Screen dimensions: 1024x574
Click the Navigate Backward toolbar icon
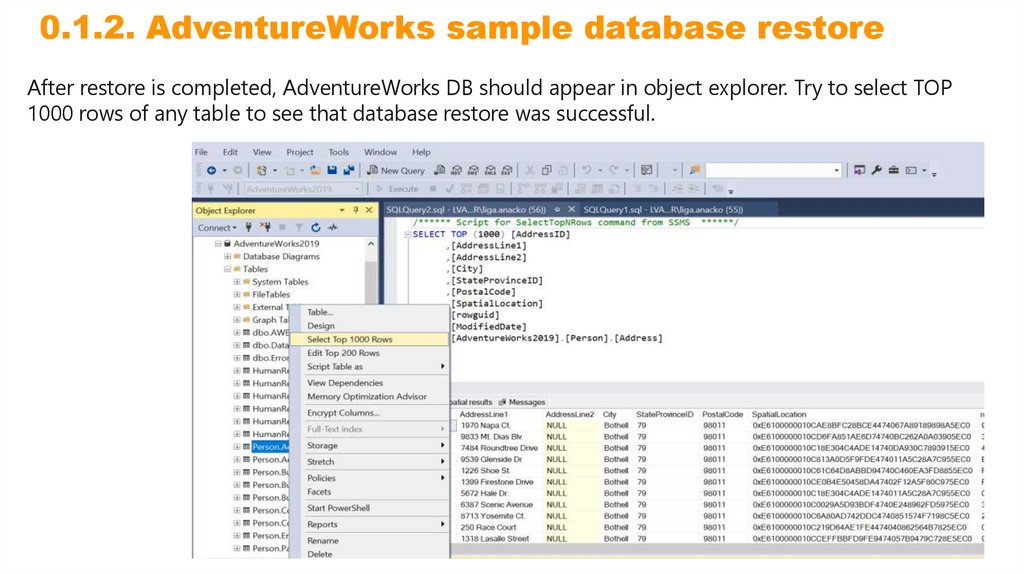click(211, 170)
